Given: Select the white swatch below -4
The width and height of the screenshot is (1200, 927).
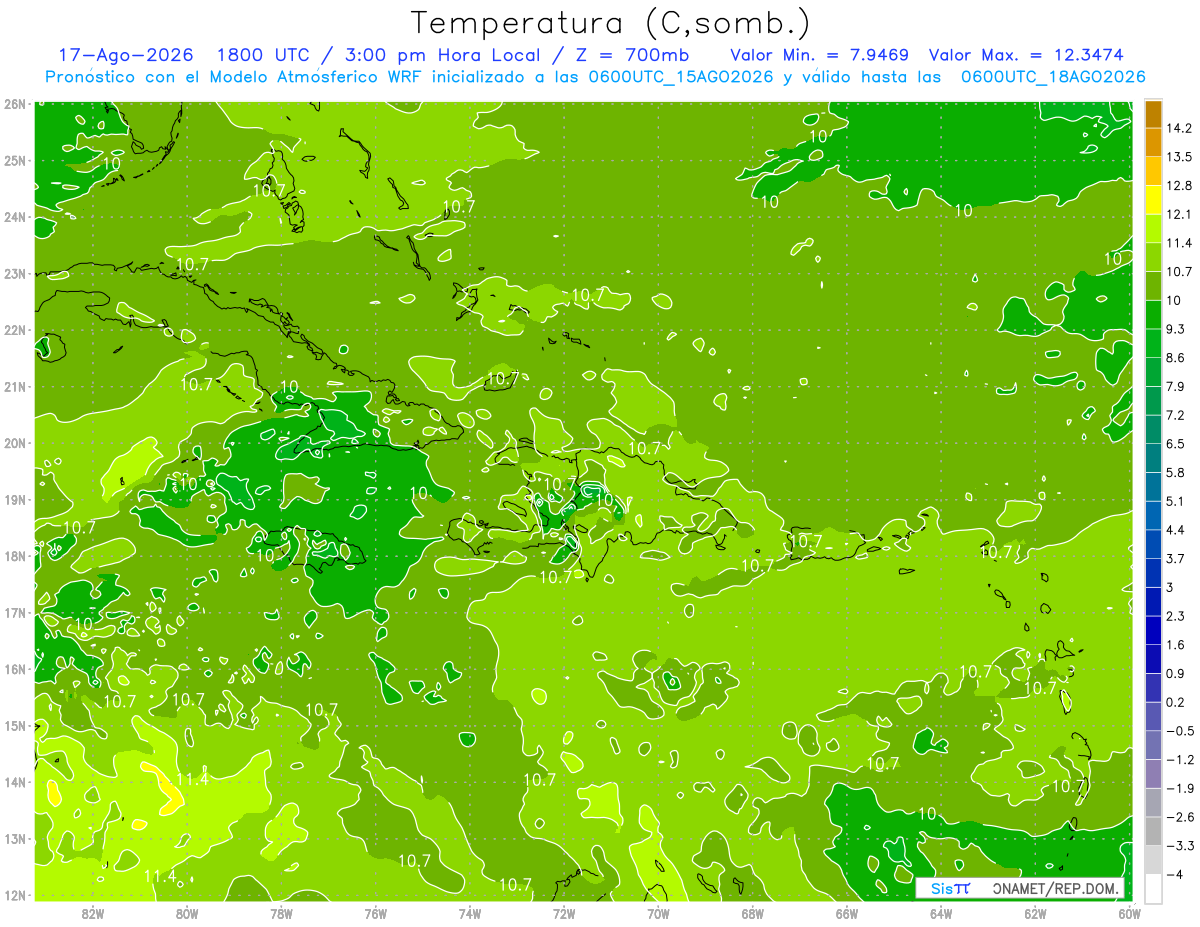Looking at the screenshot, I should pos(1154,888).
